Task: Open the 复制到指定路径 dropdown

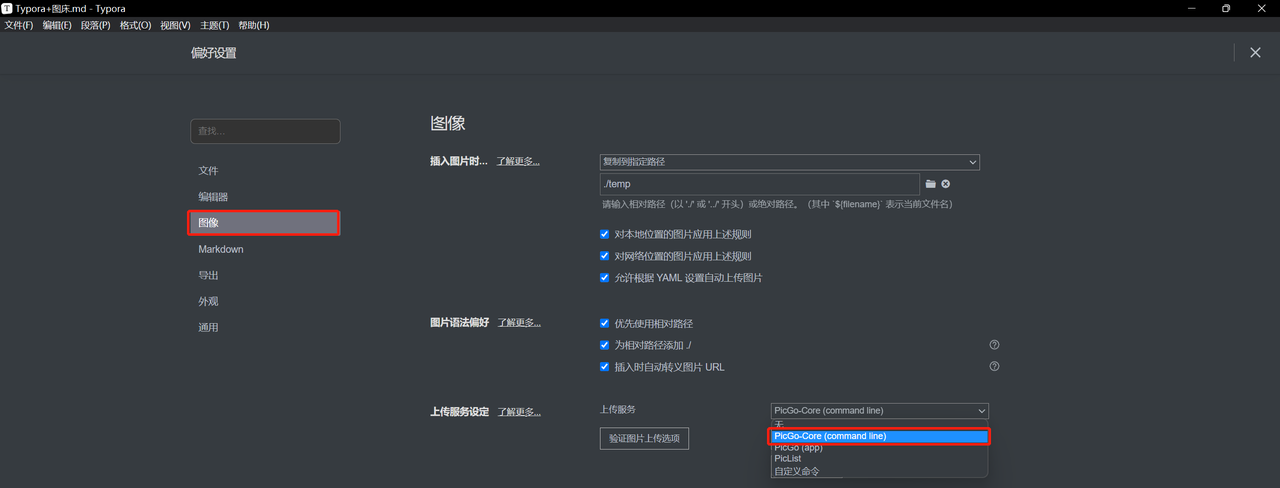Action: (x=789, y=162)
